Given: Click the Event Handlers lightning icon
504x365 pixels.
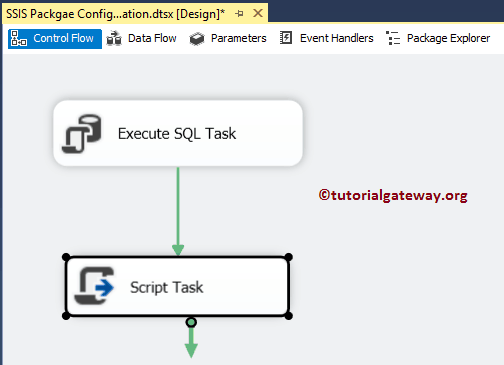Looking at the screenshot, I should click(x=286, y=38).
